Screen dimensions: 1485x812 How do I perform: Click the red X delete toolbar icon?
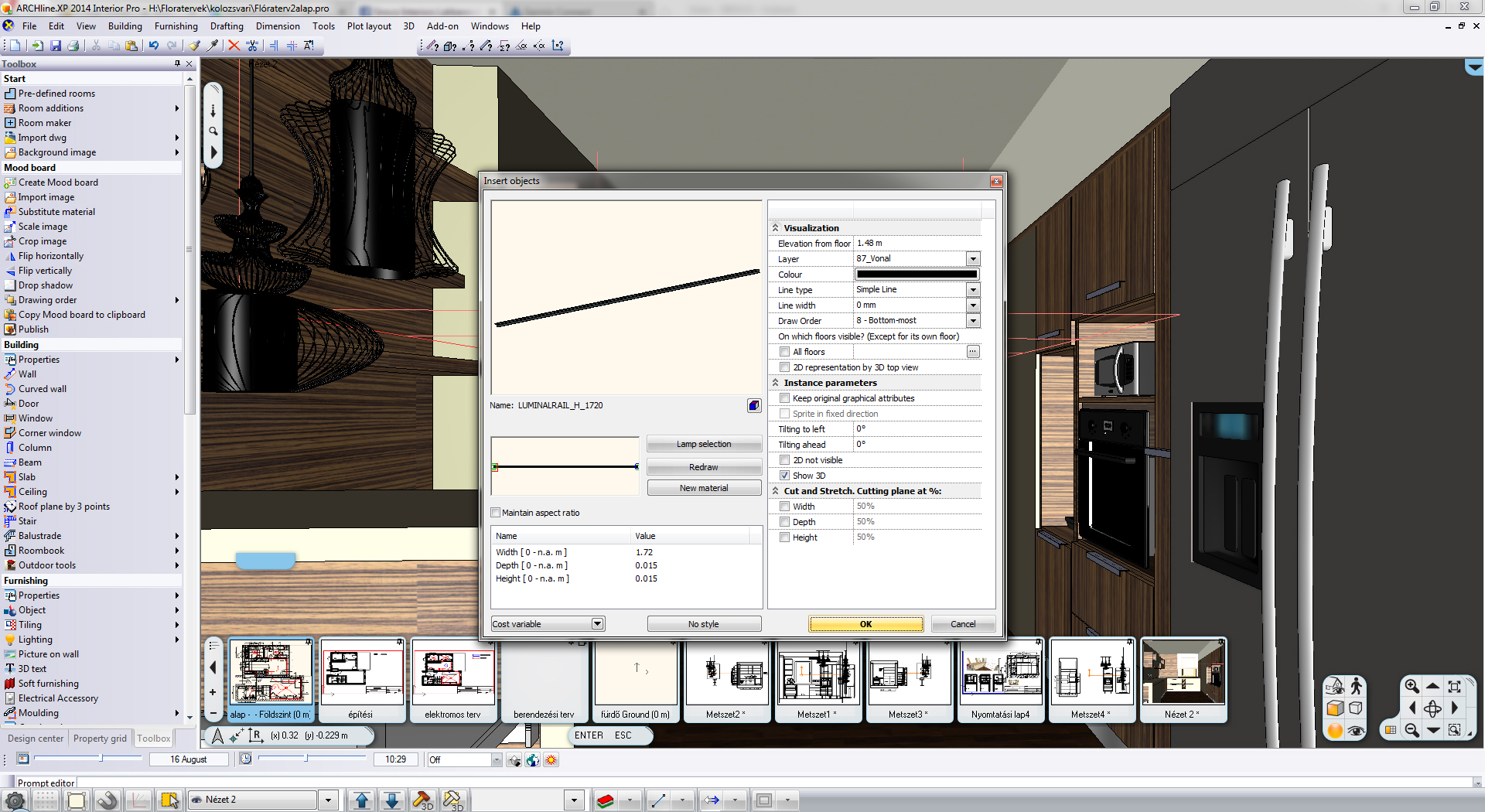[x=234, y=46]
